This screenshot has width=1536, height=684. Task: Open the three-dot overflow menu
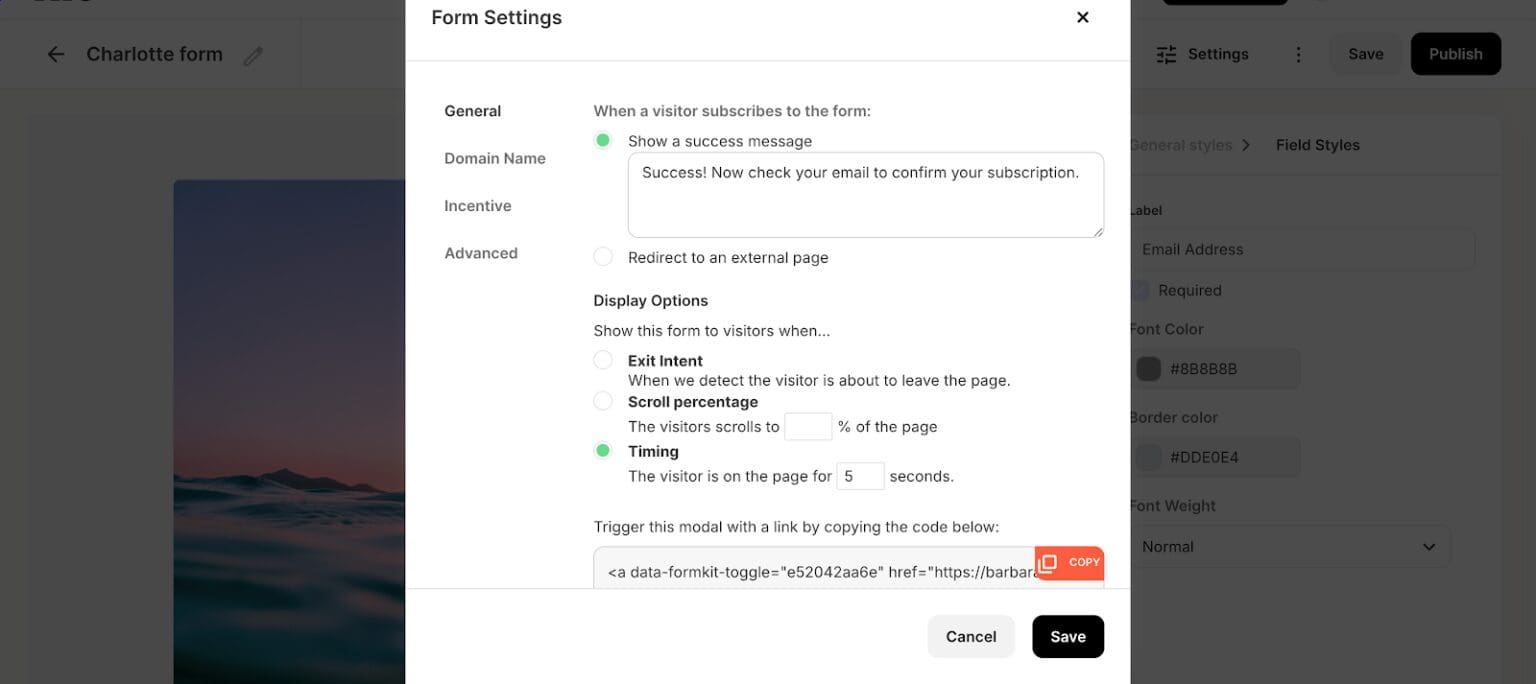[x=1298, y=54]
